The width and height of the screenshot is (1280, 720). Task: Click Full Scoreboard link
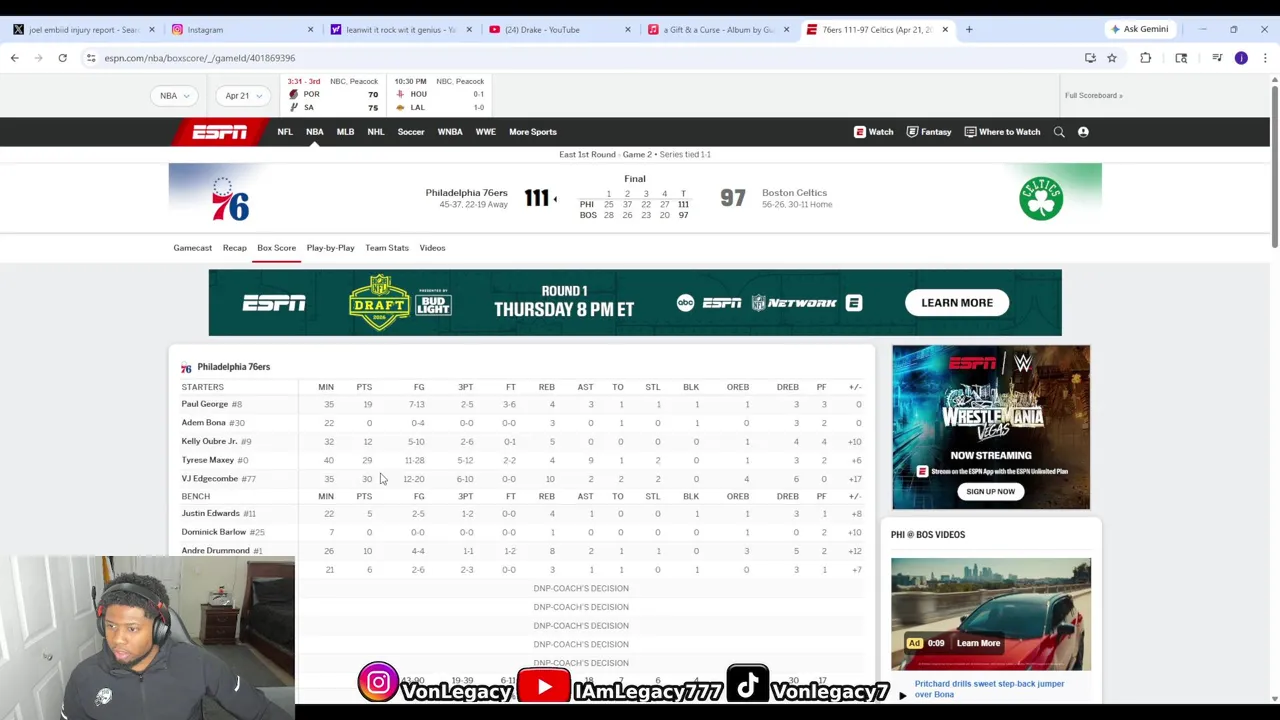pyautogui.click(x=1093, y=96)
